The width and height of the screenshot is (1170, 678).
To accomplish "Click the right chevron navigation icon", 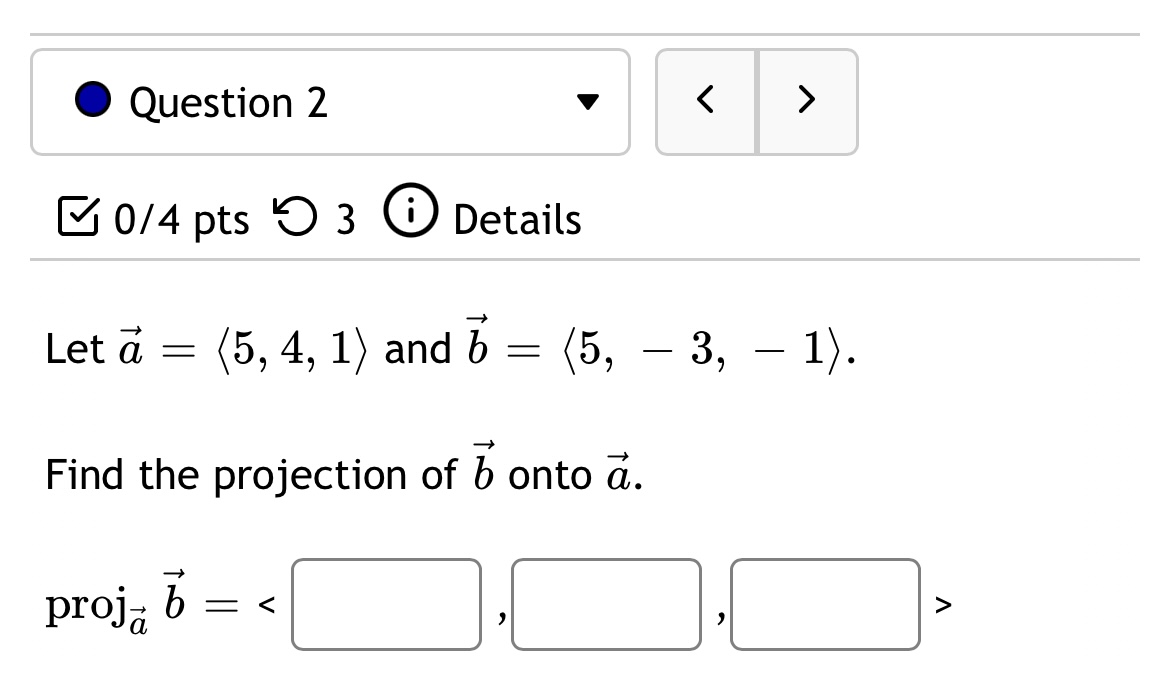I will point(808,100).
